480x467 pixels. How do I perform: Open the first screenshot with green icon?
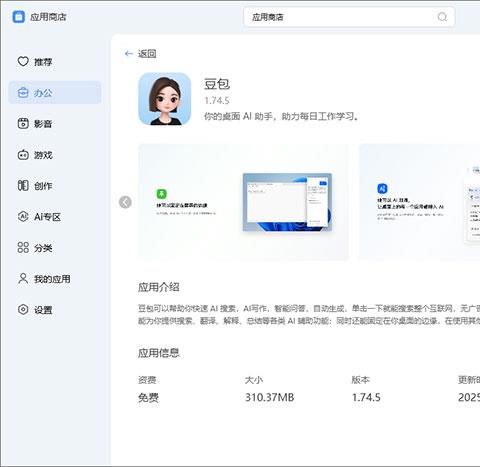pos(243,202)
